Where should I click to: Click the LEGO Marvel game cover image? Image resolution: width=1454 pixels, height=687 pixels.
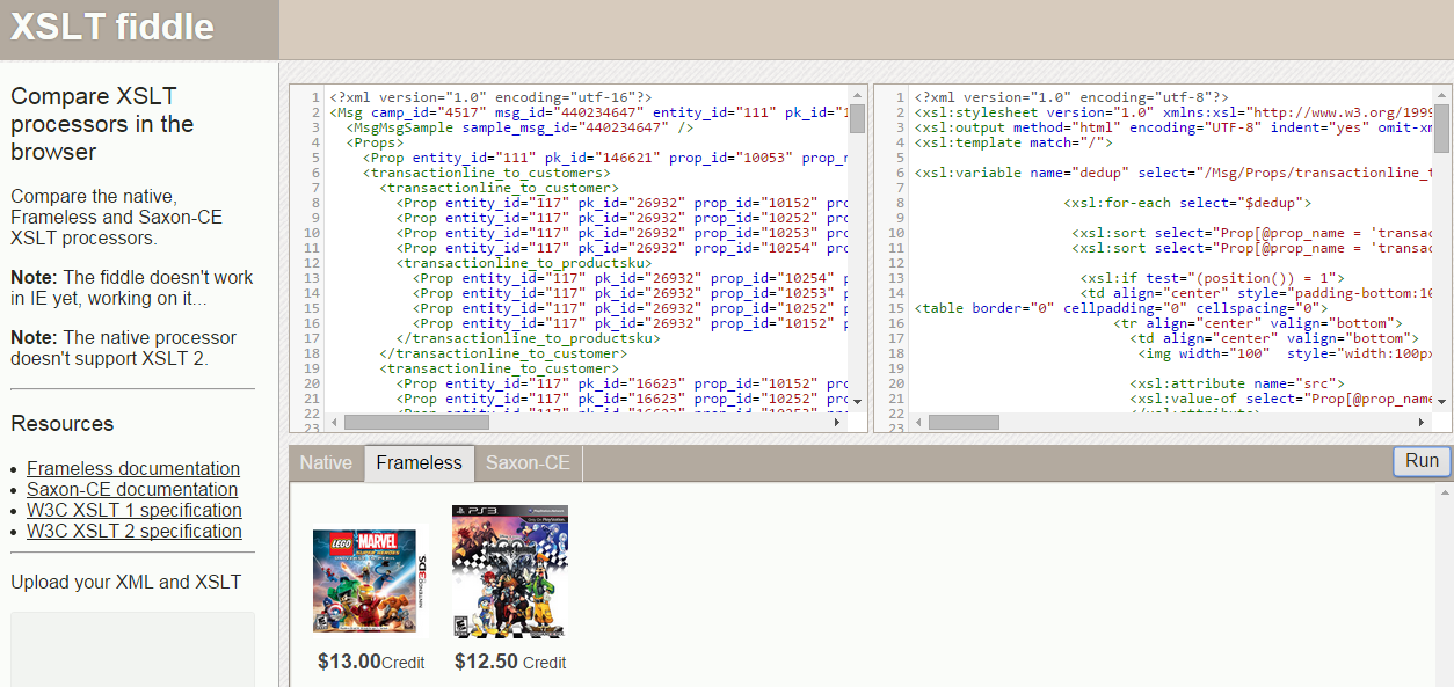370,581
